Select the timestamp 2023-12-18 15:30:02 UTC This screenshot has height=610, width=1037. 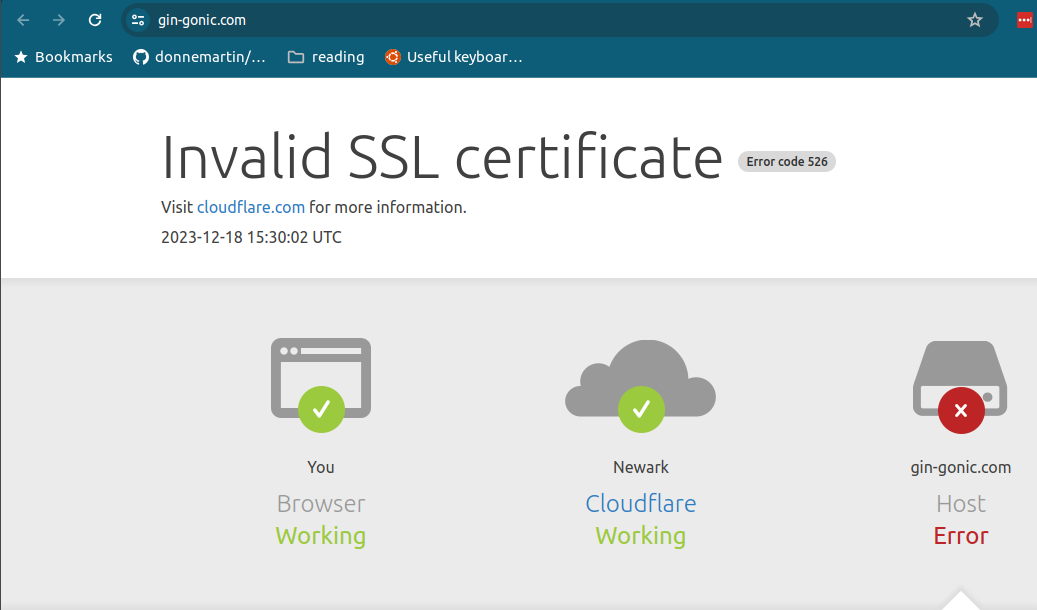(251, 238)
